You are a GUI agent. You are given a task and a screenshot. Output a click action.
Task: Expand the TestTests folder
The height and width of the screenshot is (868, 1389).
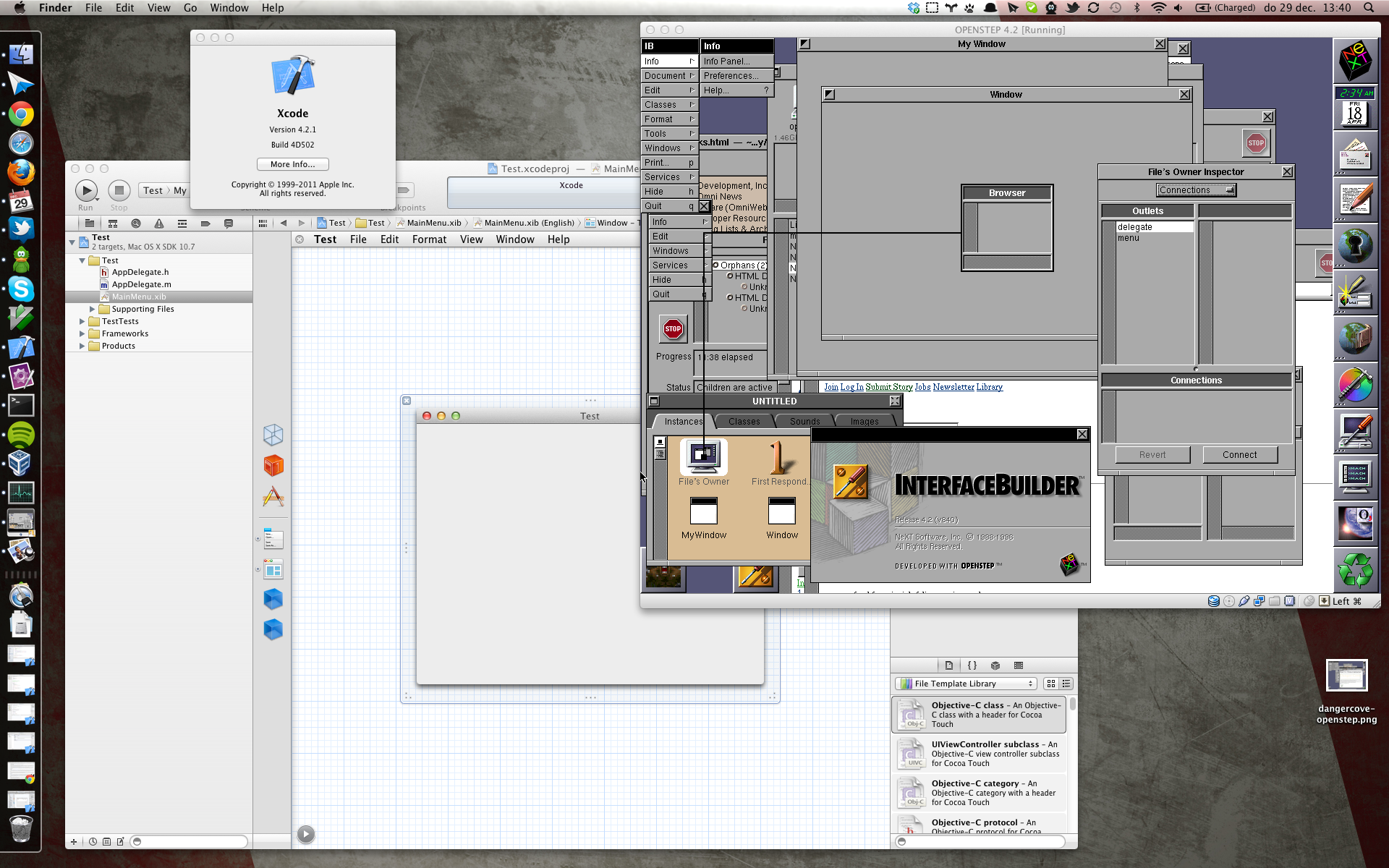tap(82, 321)
